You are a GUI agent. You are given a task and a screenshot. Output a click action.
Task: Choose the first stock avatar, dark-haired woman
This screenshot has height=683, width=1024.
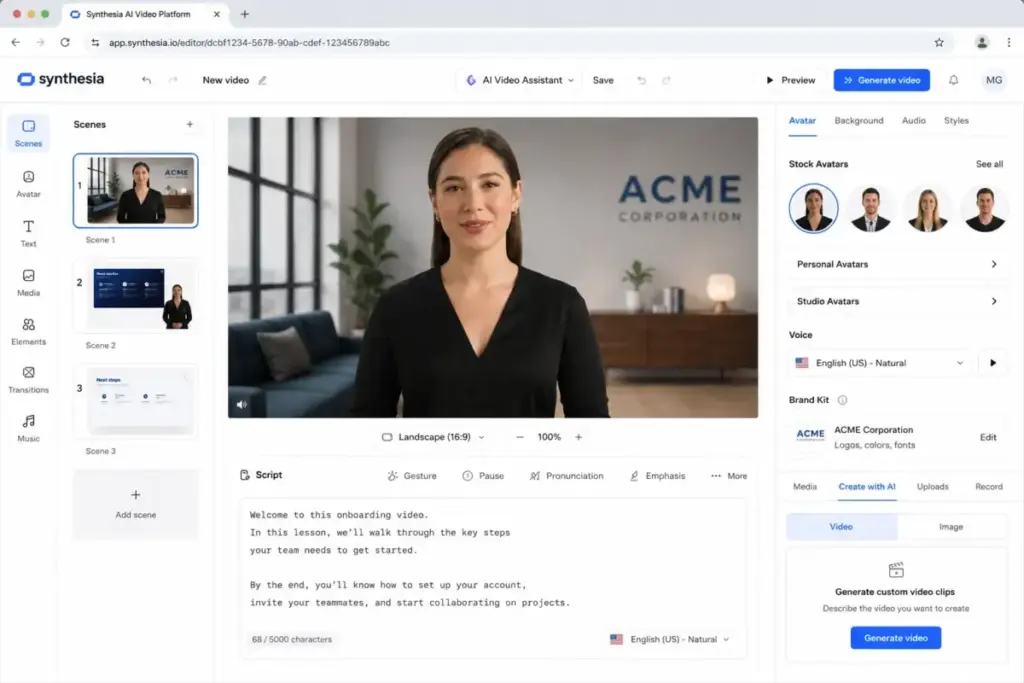pyautogui.click(x=813, y=208)
